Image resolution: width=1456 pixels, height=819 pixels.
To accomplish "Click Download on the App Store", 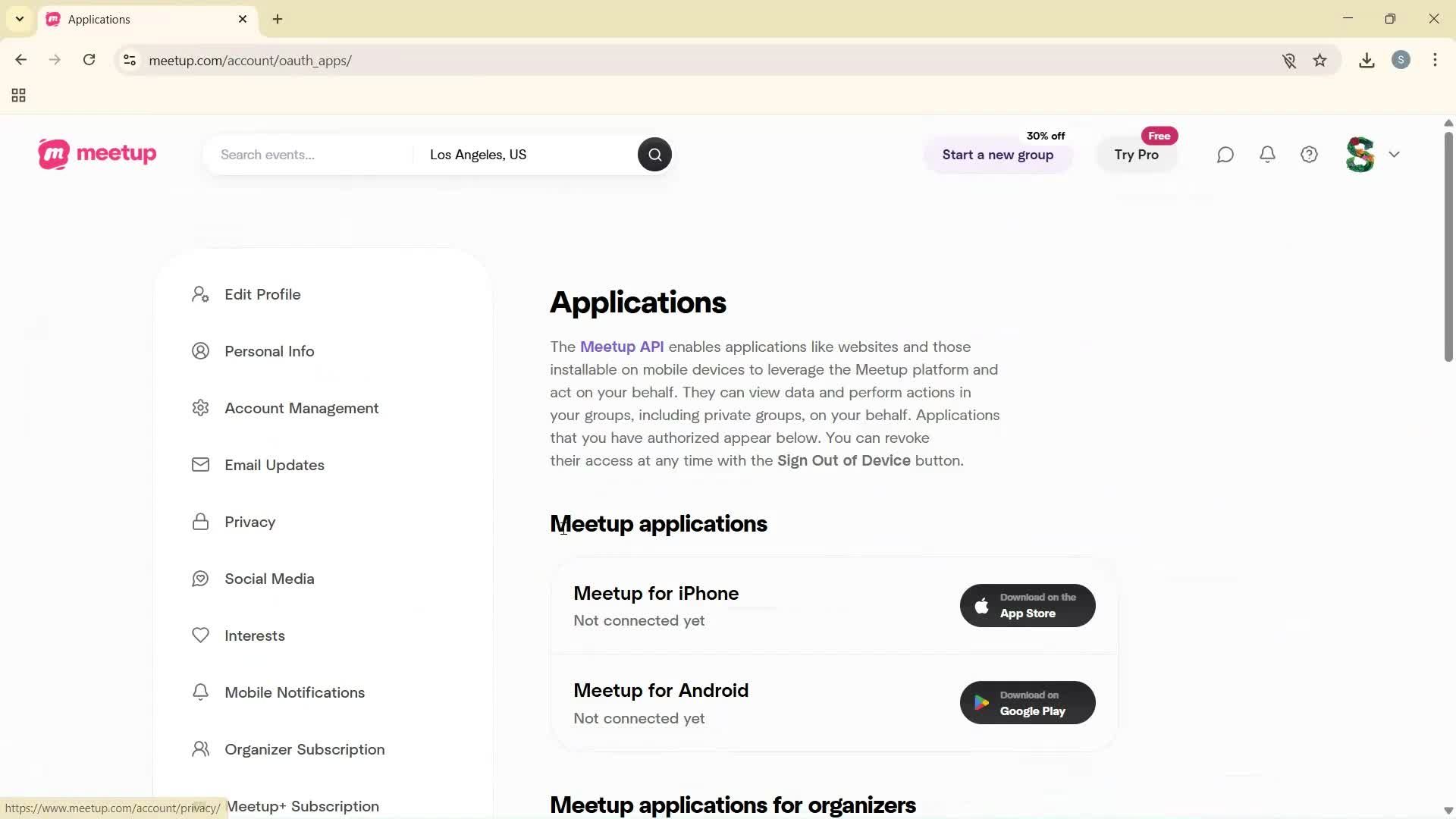I will tap(1027, 605).
